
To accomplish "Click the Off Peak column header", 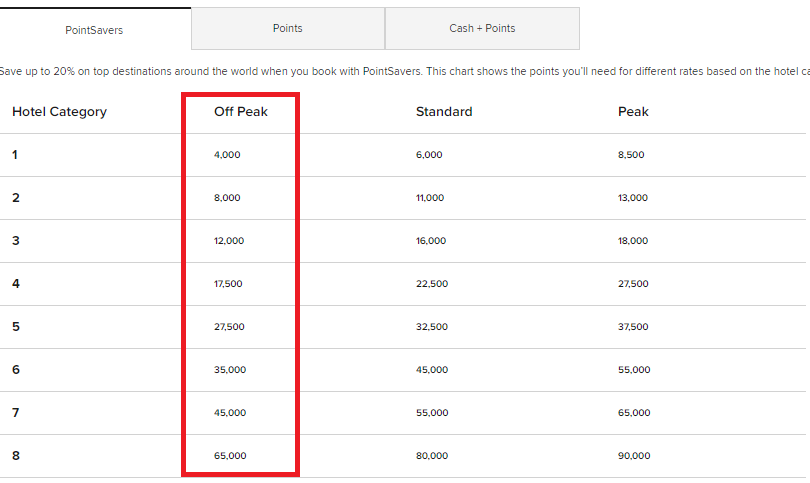I will (x=241, y=112).
